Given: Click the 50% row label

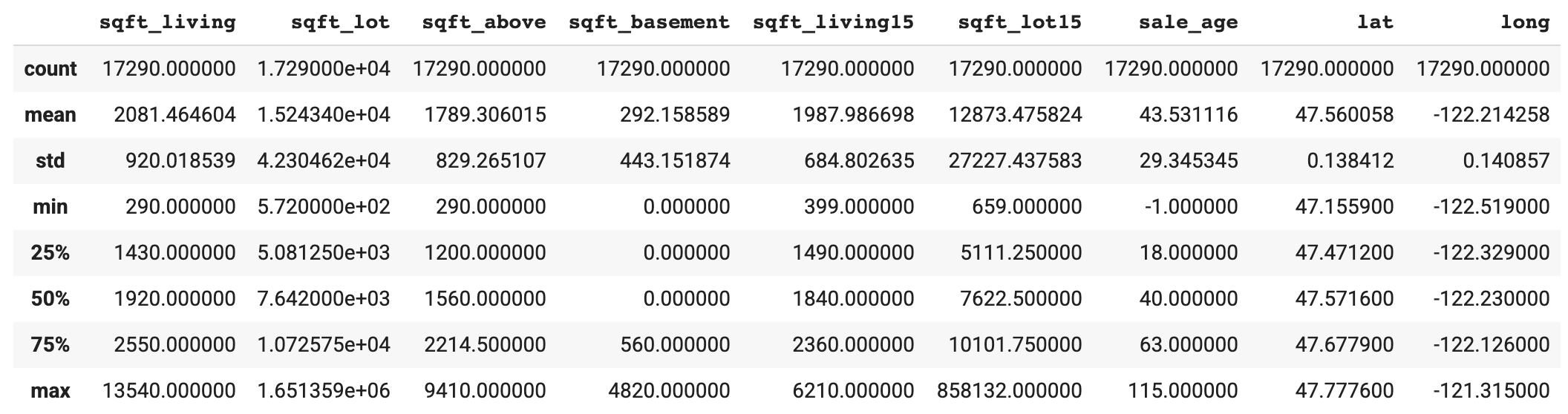Looking at the screenshot, I should (x=50, y=299).
